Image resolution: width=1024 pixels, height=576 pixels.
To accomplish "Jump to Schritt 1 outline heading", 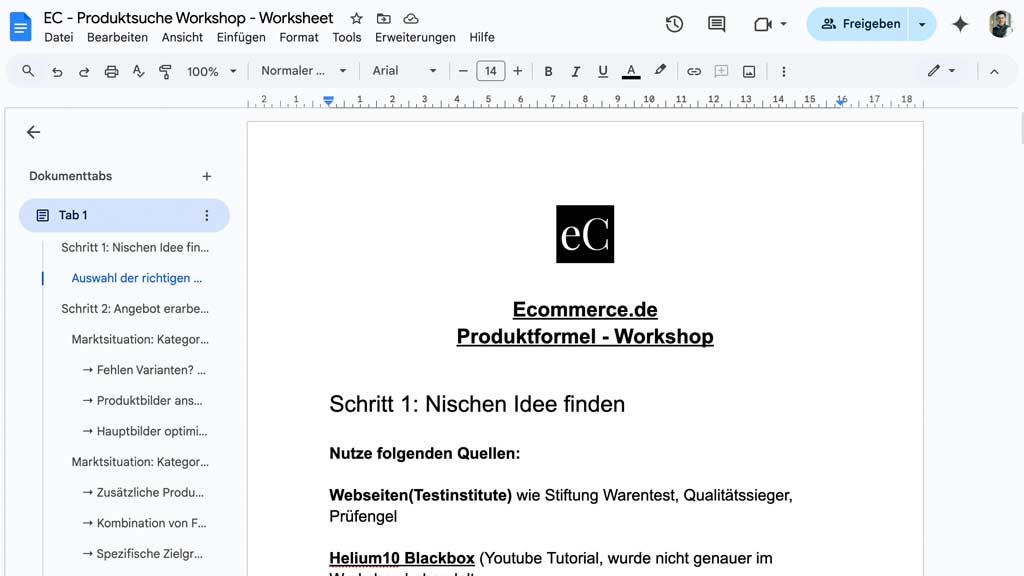I will [135, 248].
